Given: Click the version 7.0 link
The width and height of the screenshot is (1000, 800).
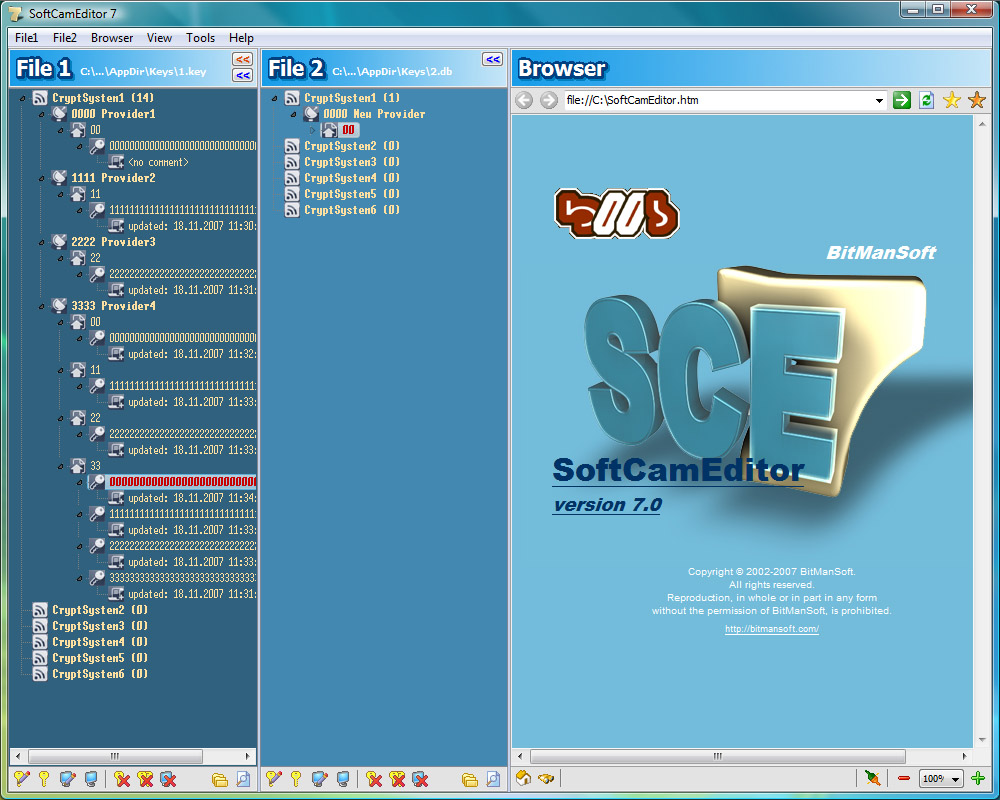Looking at the screenshot, I should click(x=607, y=505).
